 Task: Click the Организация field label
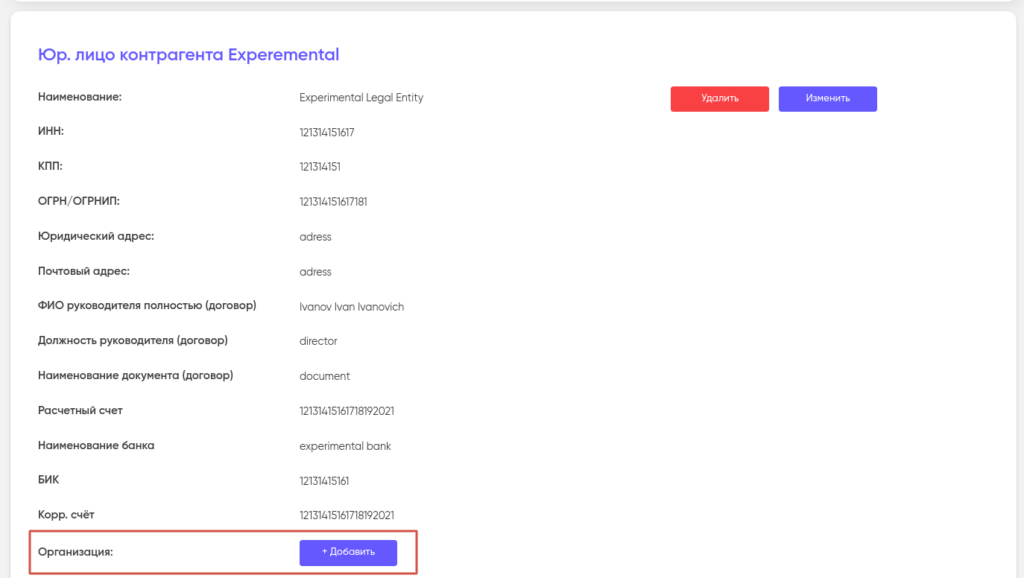point(75,551)
